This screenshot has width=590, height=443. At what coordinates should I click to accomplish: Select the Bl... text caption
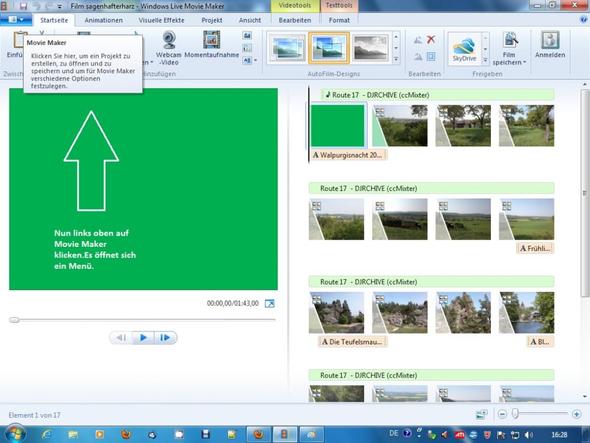[x=540, y=342]
